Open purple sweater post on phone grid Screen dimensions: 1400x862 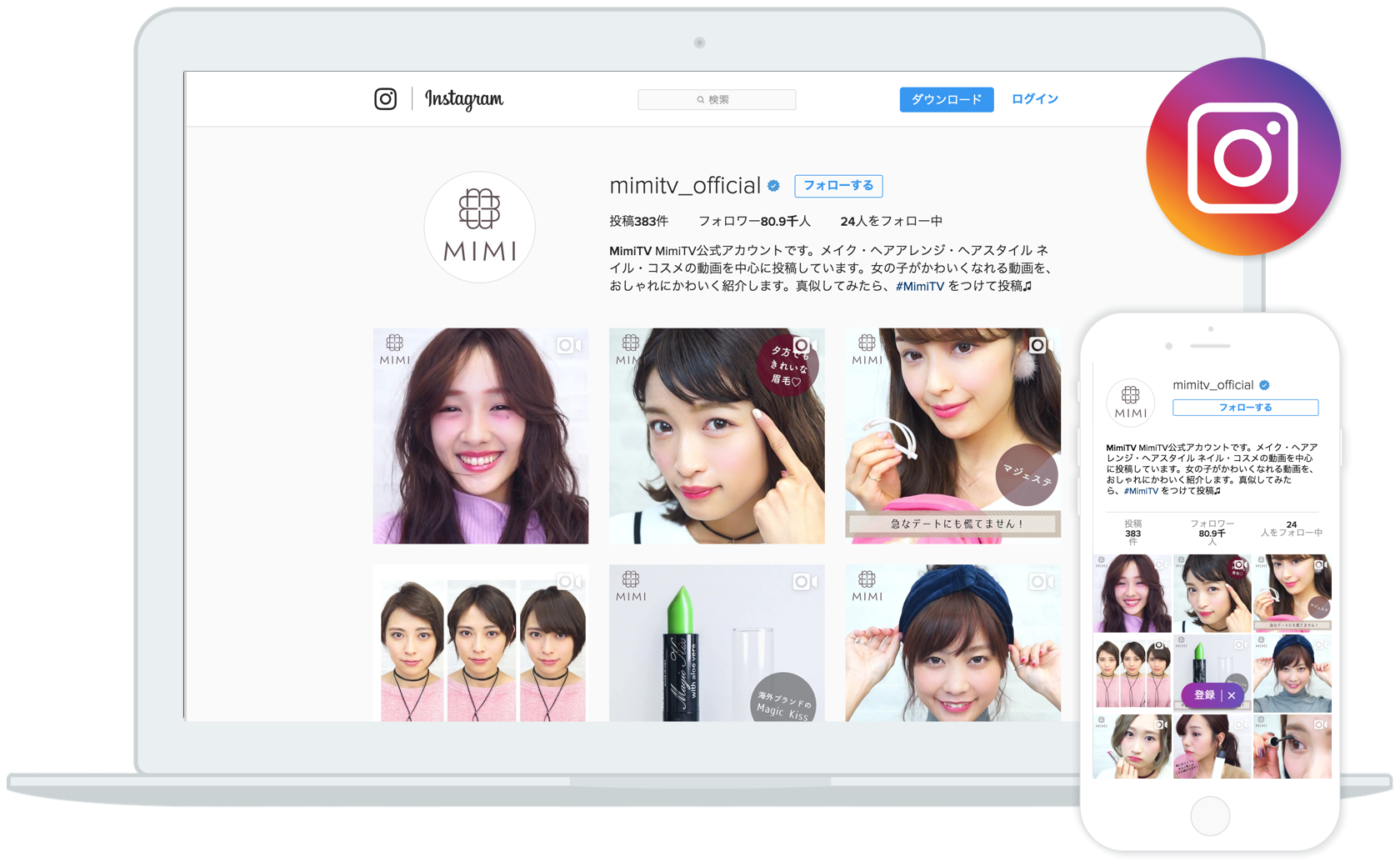tap(1132, 594)
